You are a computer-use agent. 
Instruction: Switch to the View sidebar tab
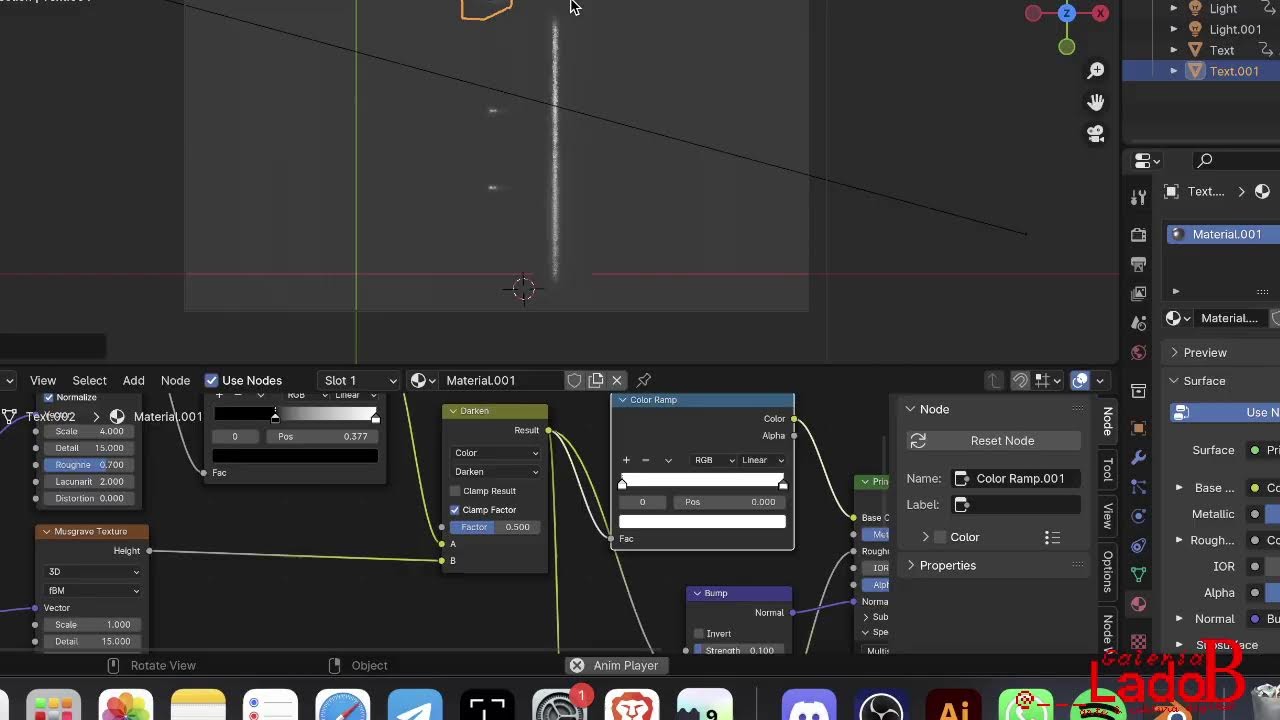[1108, 516]
